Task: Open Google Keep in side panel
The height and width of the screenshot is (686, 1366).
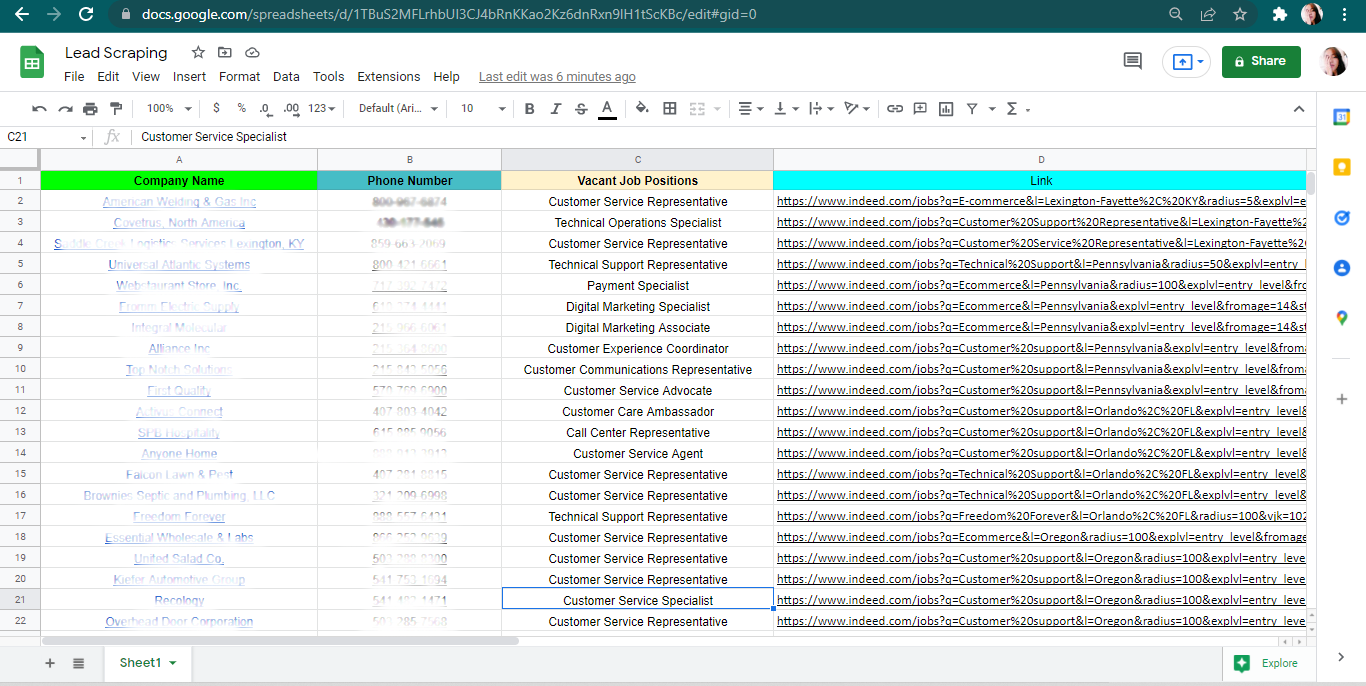Action: (1341, 167)
